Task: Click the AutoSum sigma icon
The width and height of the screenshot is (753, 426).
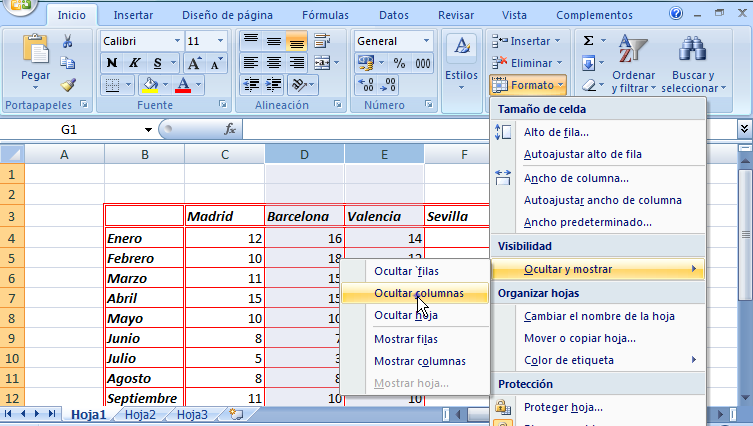Action: tap(589, 41)
